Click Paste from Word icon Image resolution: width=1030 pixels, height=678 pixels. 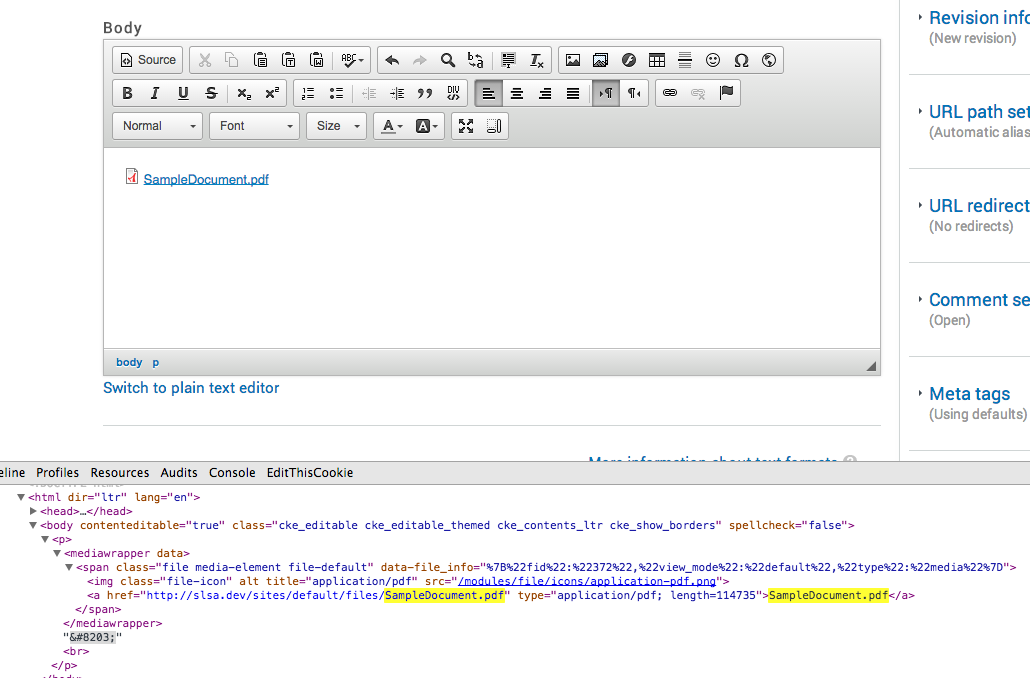point(317,60)
